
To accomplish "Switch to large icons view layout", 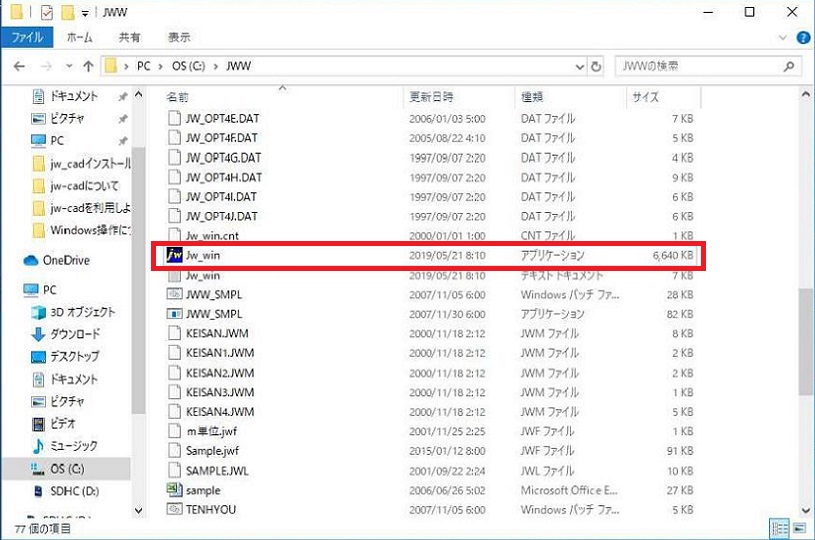I will [x=801, y=528].
